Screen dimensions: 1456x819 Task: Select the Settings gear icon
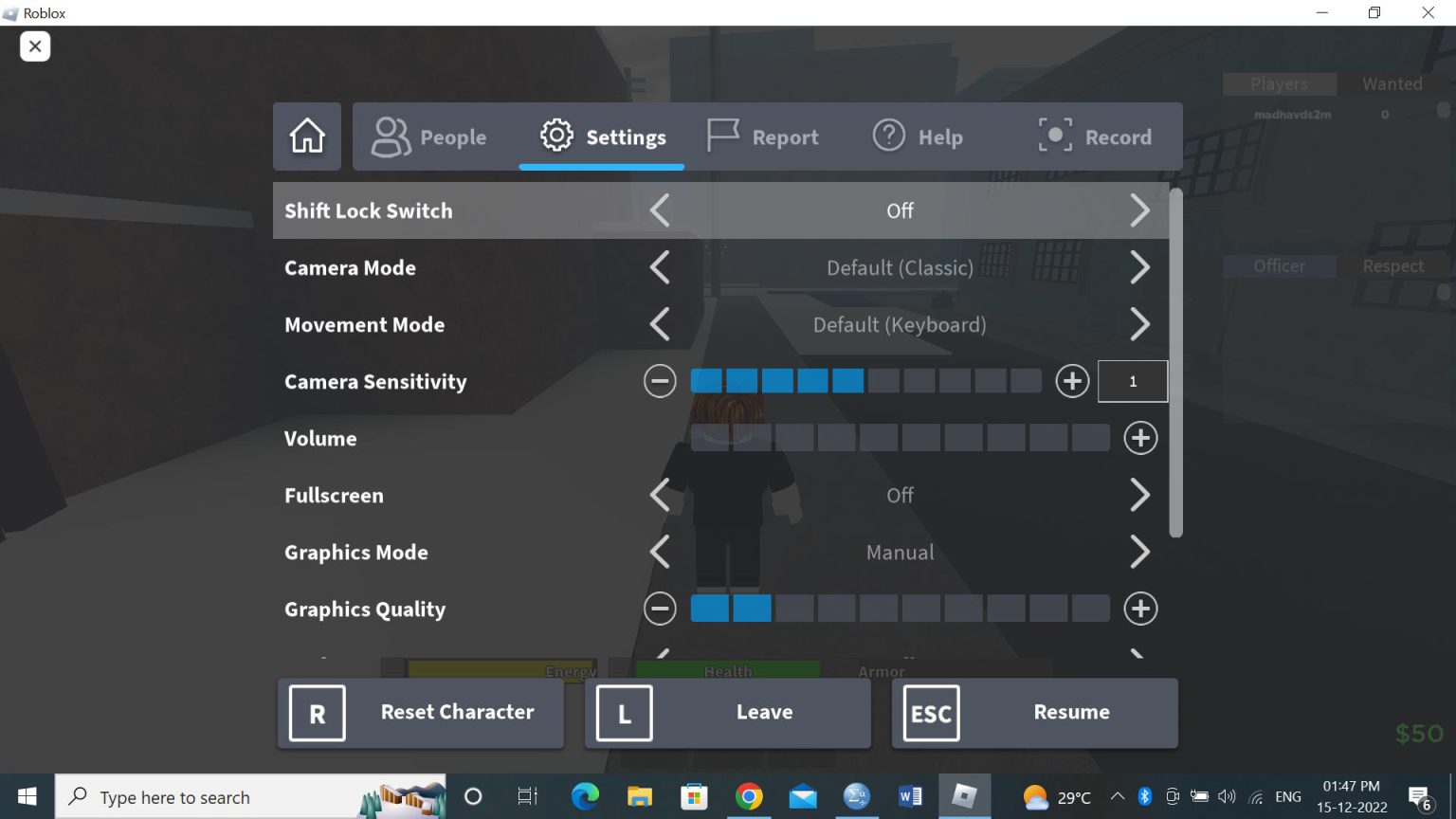[556, 136]
